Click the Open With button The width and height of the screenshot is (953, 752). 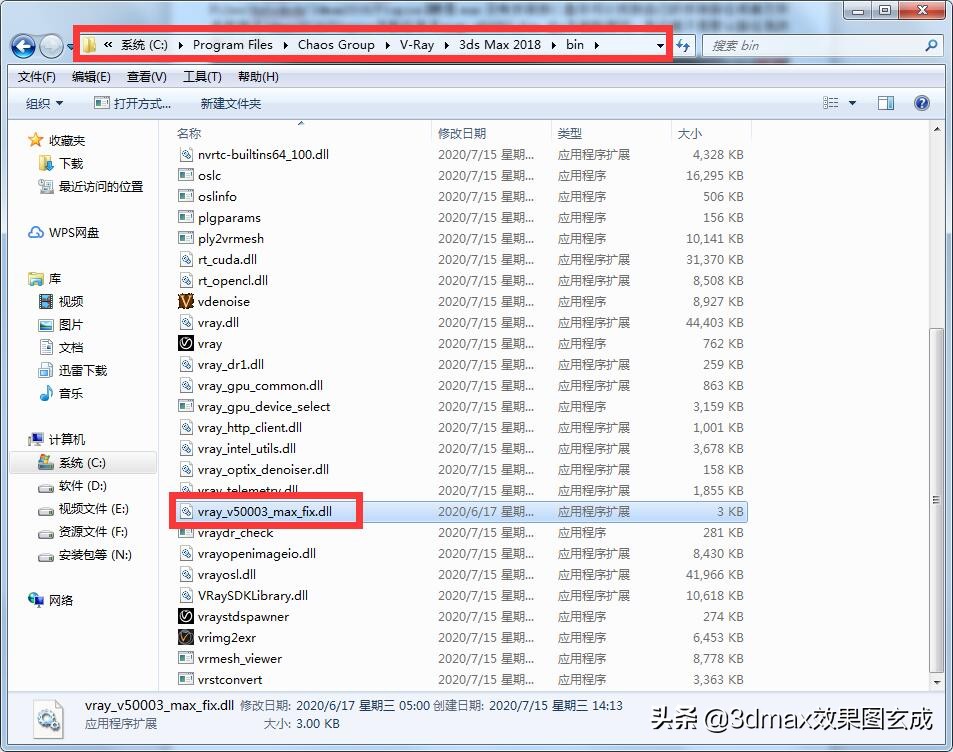click(x=132, y=103)
